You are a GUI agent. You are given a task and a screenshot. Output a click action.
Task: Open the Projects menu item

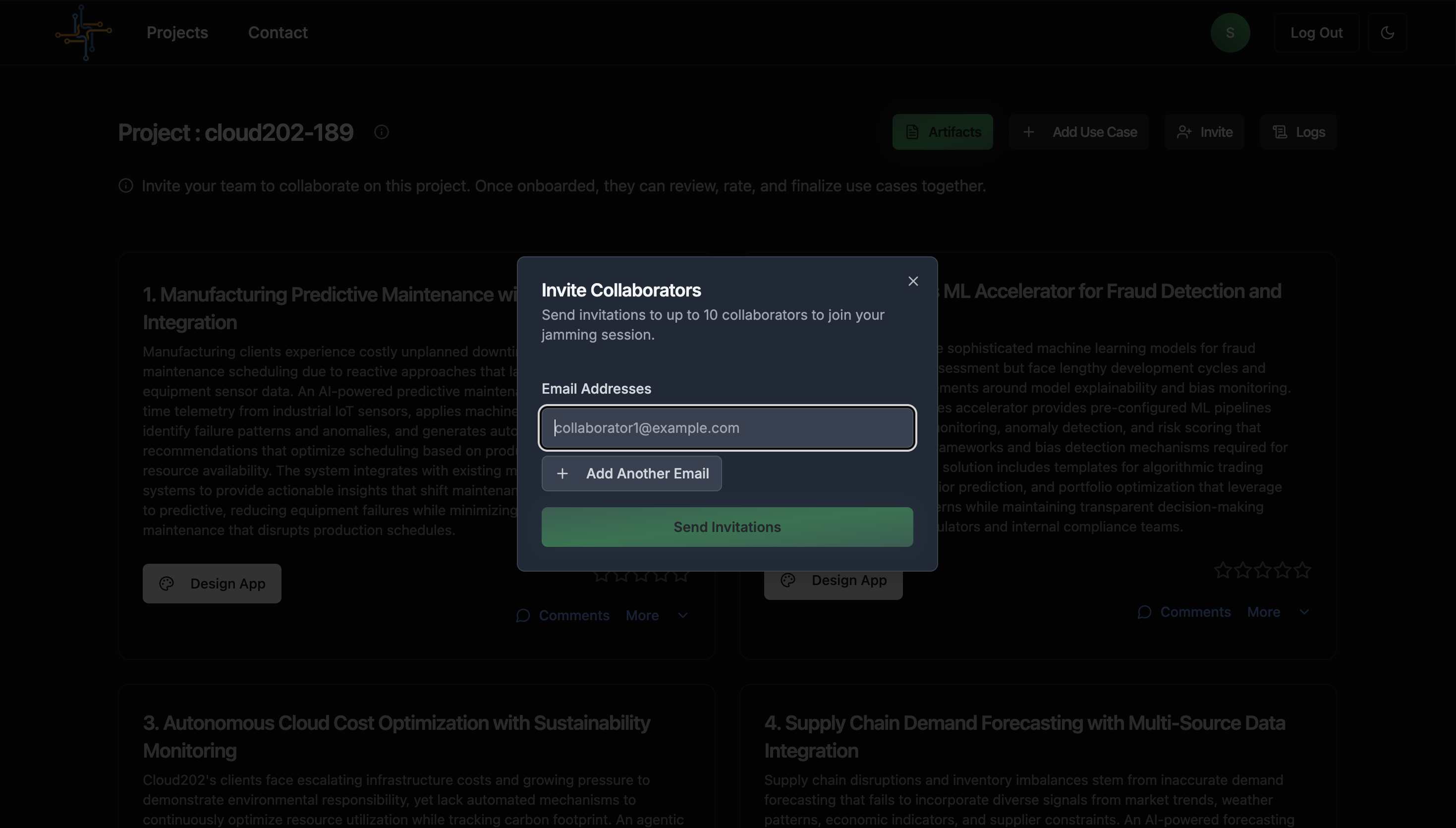coord(177,32)
